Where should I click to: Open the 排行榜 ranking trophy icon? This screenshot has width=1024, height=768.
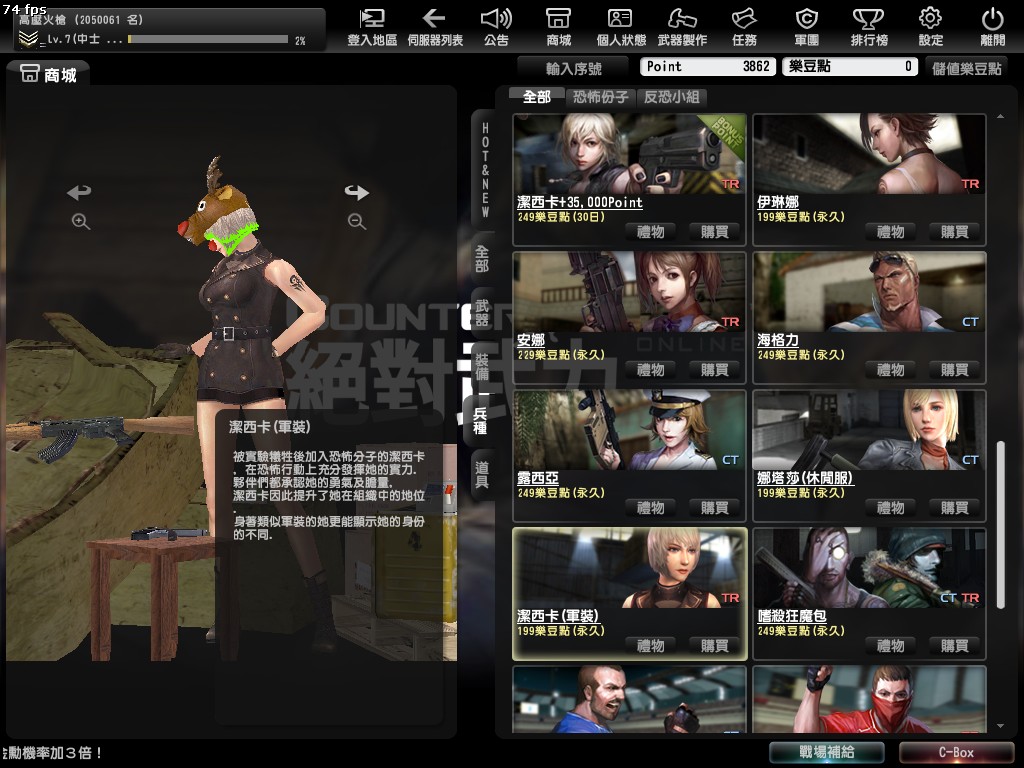click(869, 27)
